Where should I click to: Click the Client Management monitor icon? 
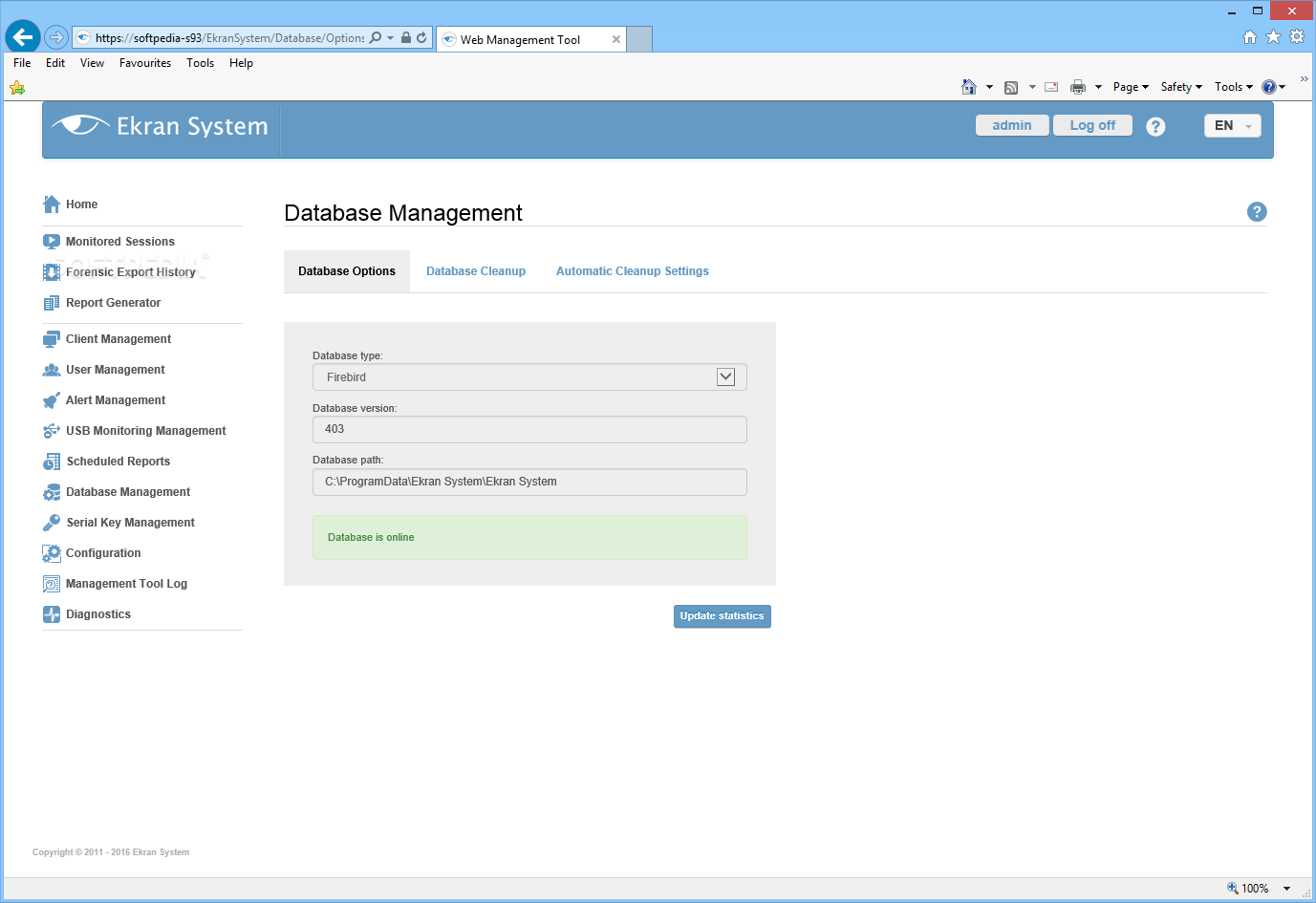tap(52, 339)
